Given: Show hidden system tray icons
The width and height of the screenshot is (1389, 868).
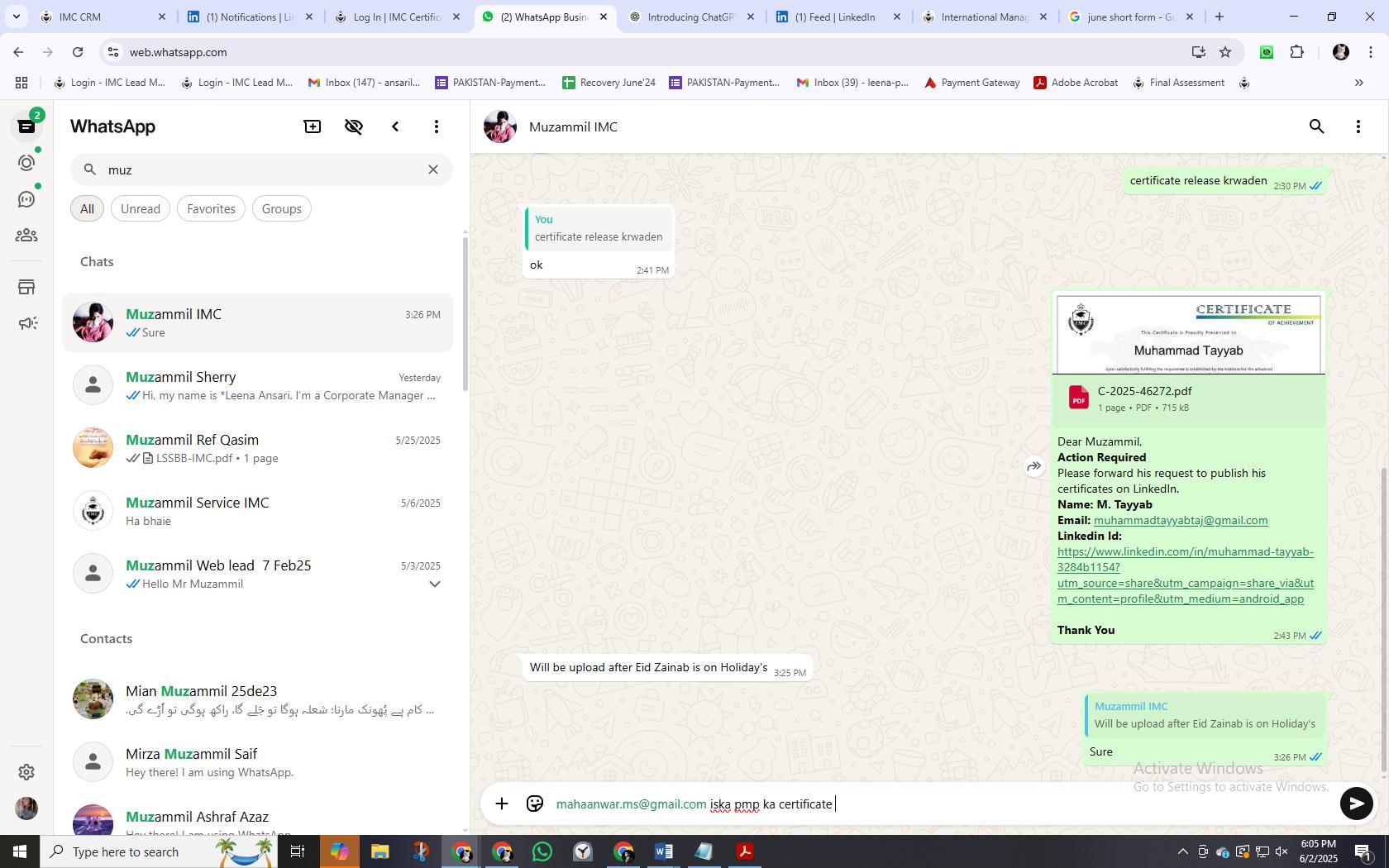Looking at the screenshot, I should tap(1182, 851).
